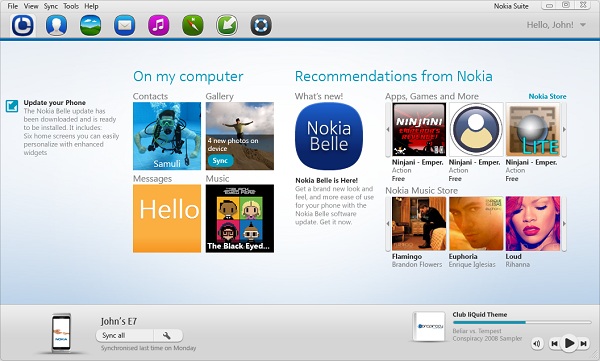Open the Sync menu

[51, 6]
